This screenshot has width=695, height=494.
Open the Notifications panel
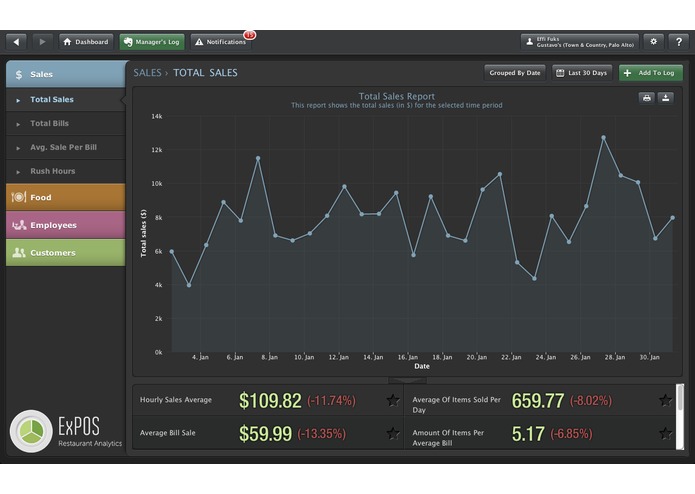coord(221,42)
